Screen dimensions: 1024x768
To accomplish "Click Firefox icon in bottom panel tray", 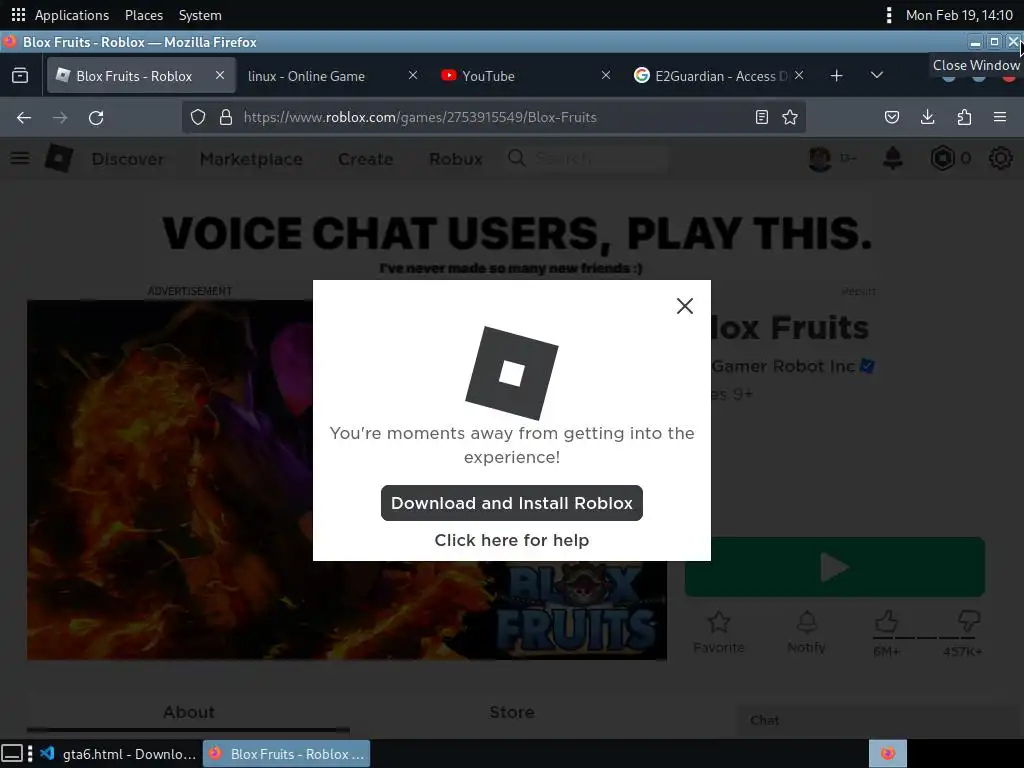I will [888, 754].
